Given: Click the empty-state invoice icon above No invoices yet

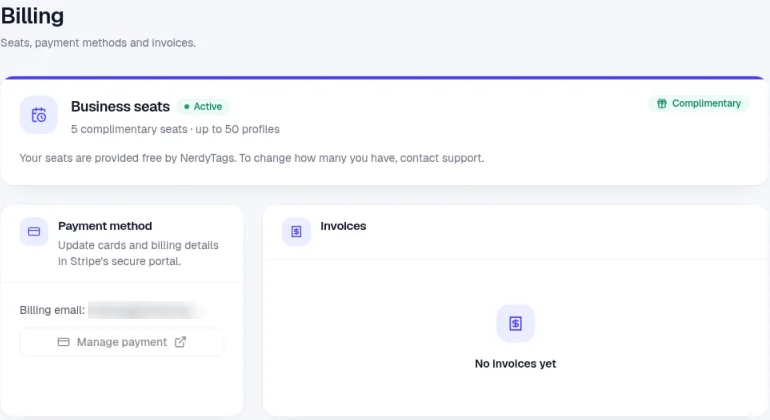Looking at the screenshot, I should tap(515, 323).
